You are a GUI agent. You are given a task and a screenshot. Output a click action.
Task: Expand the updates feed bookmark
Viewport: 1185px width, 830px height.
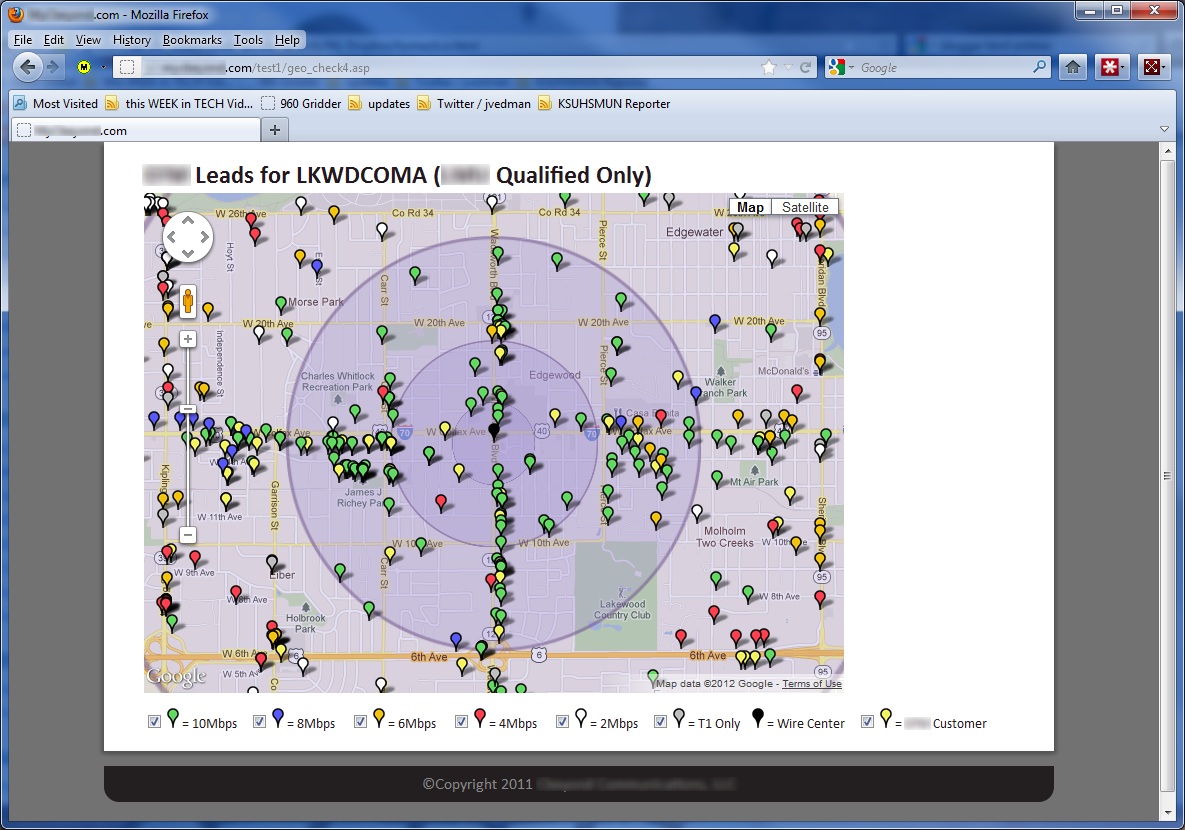379,104
